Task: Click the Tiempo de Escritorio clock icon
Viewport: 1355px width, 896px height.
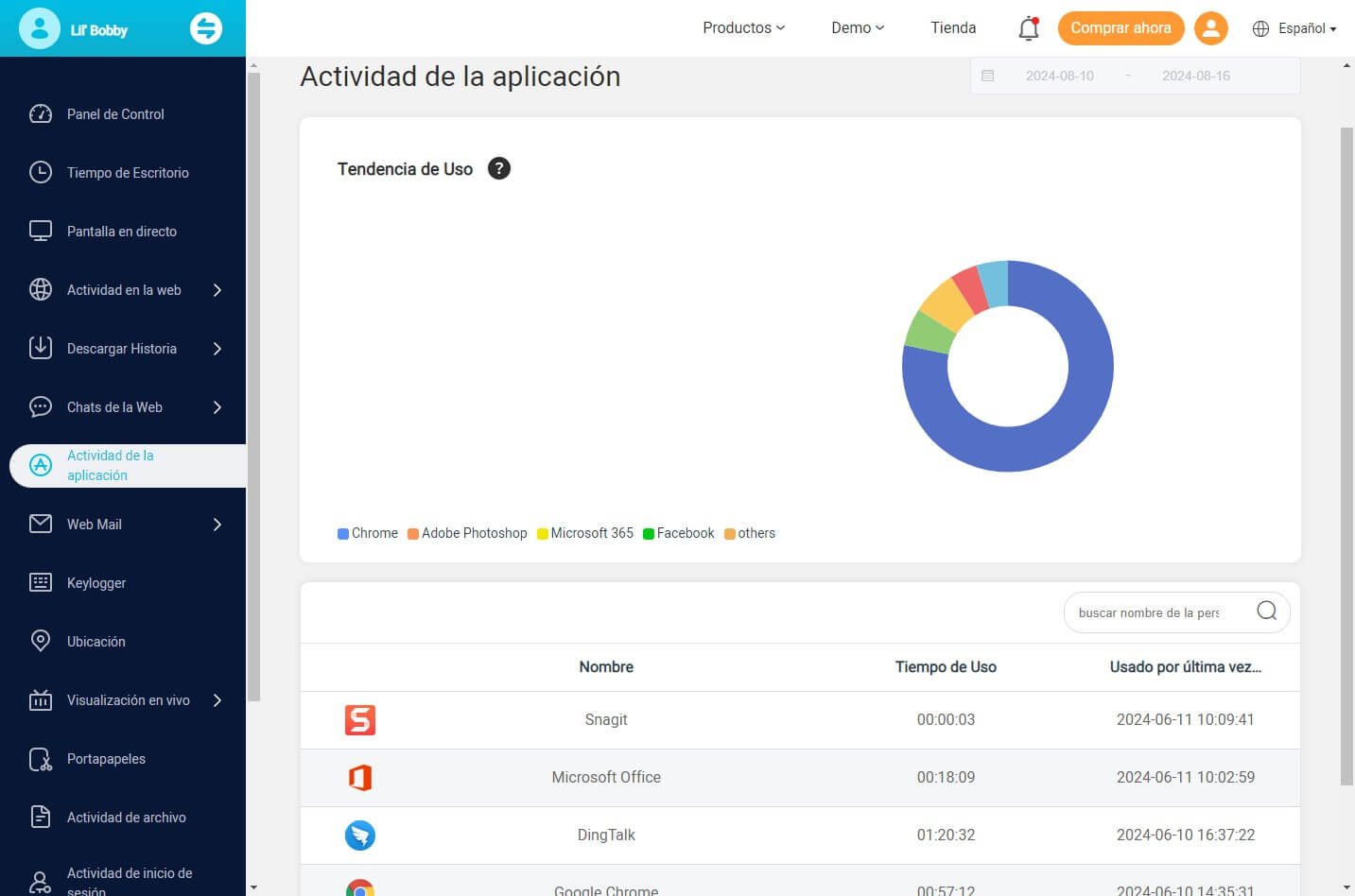Action: click(x=41, y=173)
